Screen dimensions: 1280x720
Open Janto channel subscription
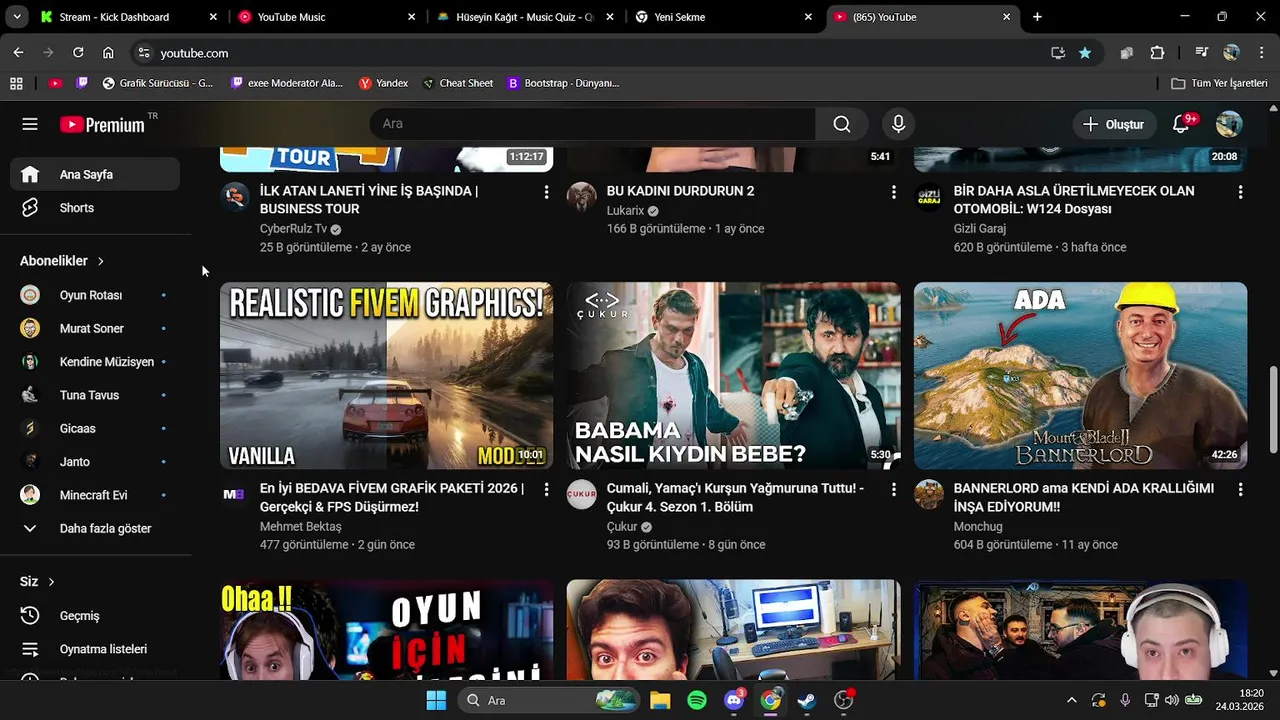[x=95, y=462]
